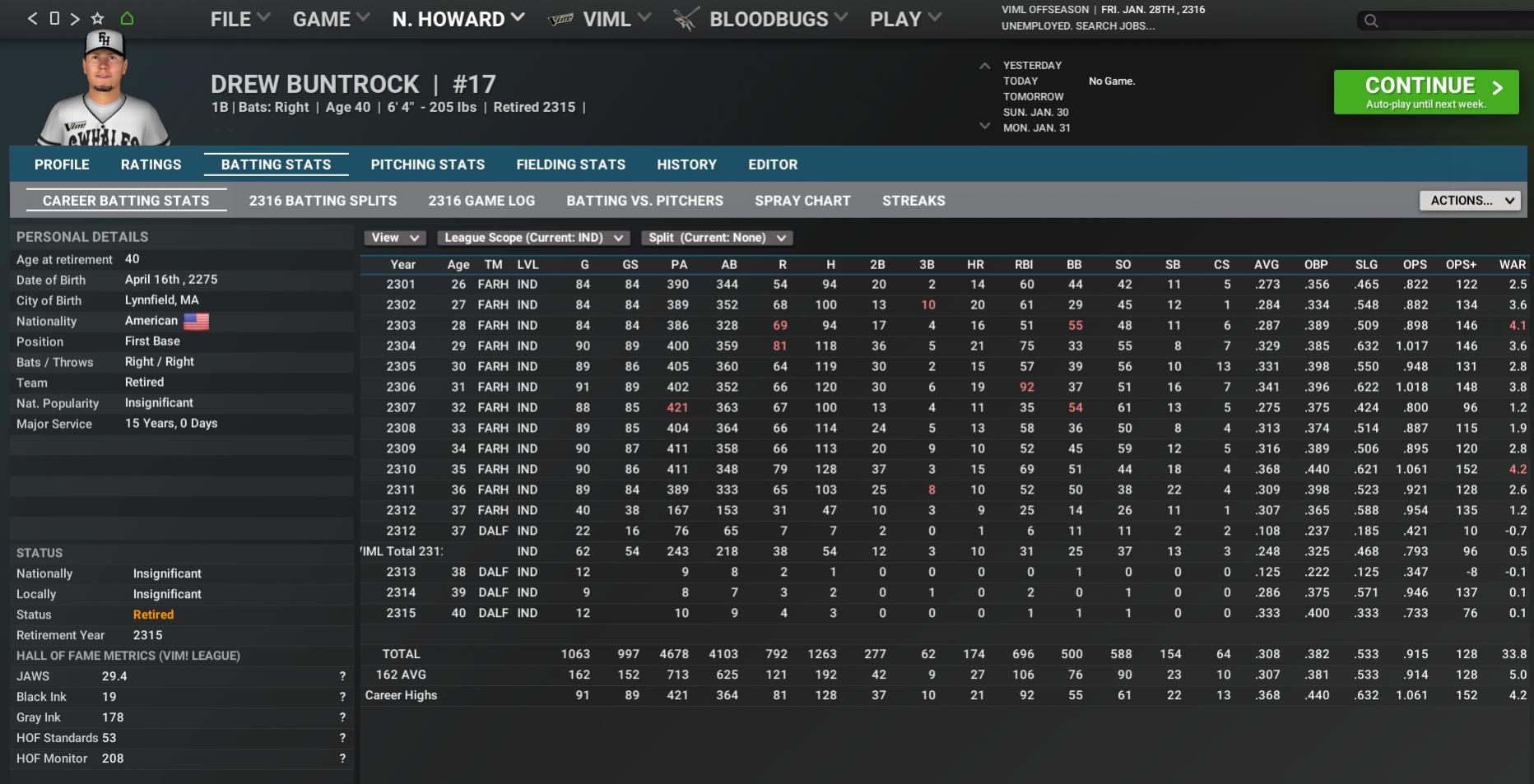Switch to the RATINGS tab
This screenshot has height=784, width=1534.
click(151, 165)
